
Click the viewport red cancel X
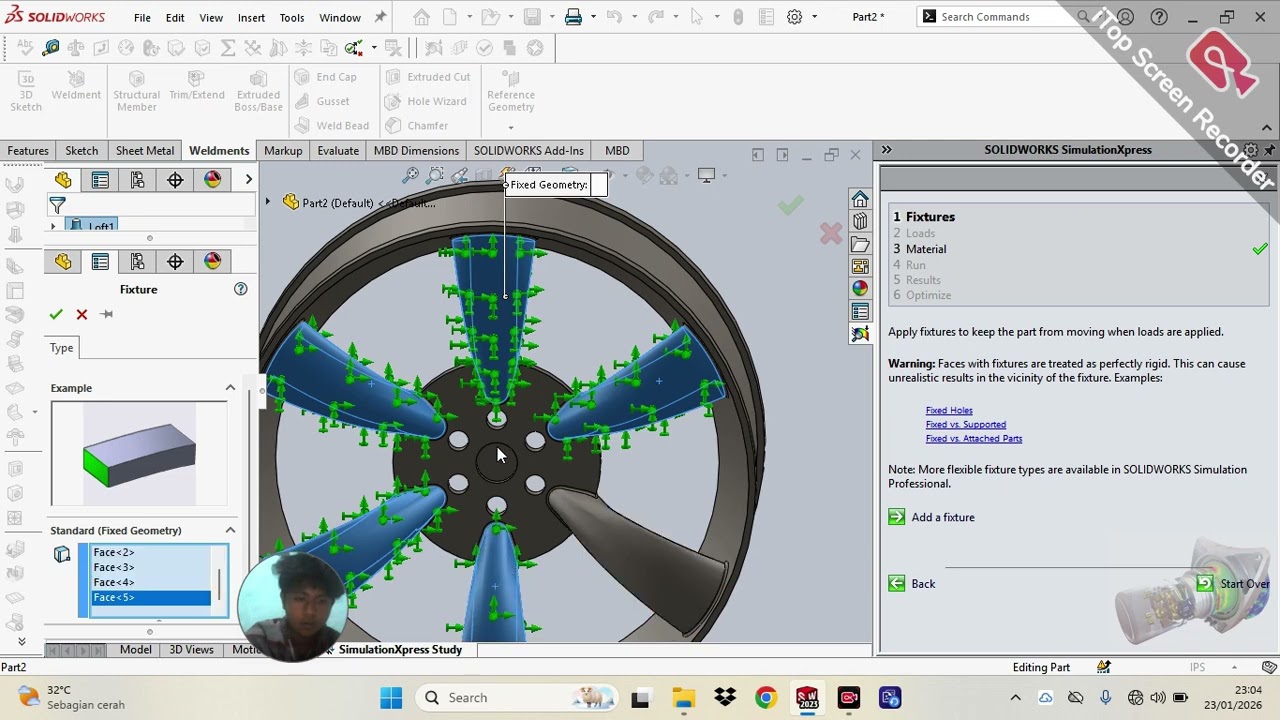coord(830,234)
